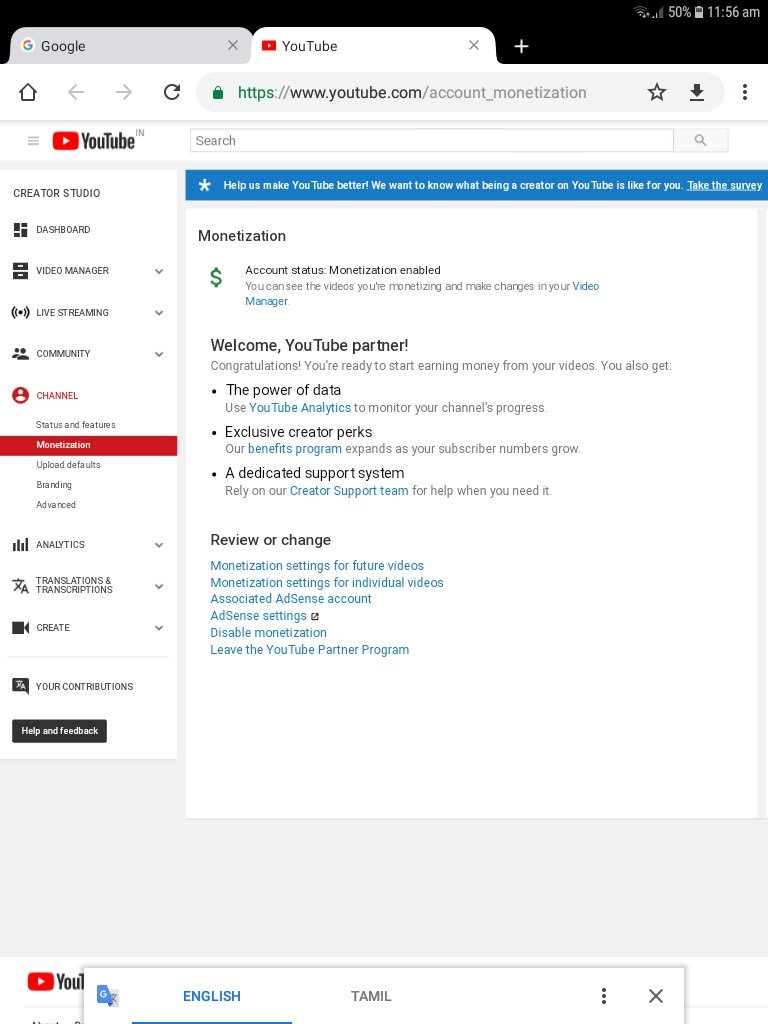This screenshot has height=1024, width=768.
Task: Bookmark page with the star icon
Action: click(x=657, y=92)
